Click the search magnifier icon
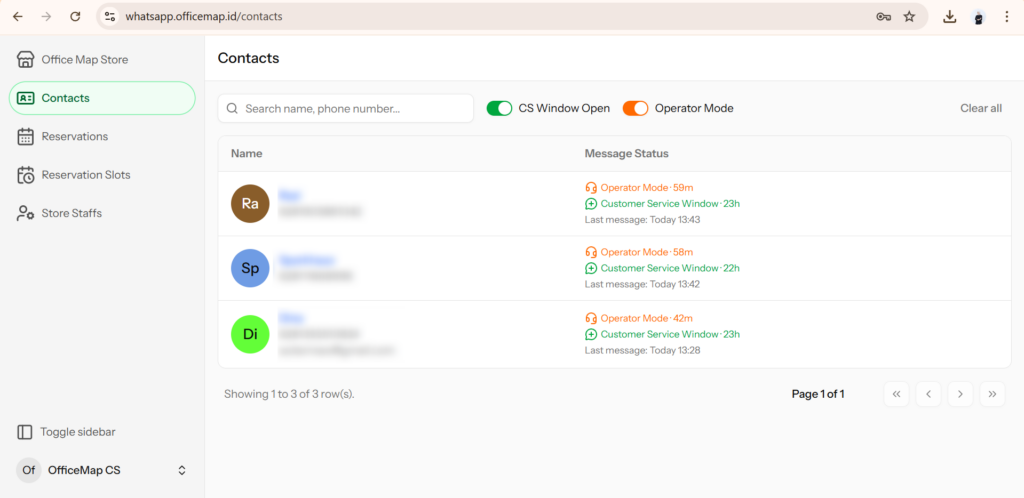Viewport: 1024px width, 498px height. [x=231, y=108]
